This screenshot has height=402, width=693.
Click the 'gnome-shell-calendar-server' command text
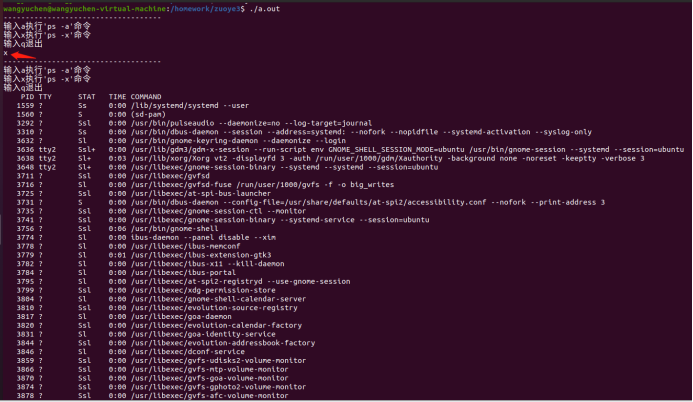click(x=218, y=299)
